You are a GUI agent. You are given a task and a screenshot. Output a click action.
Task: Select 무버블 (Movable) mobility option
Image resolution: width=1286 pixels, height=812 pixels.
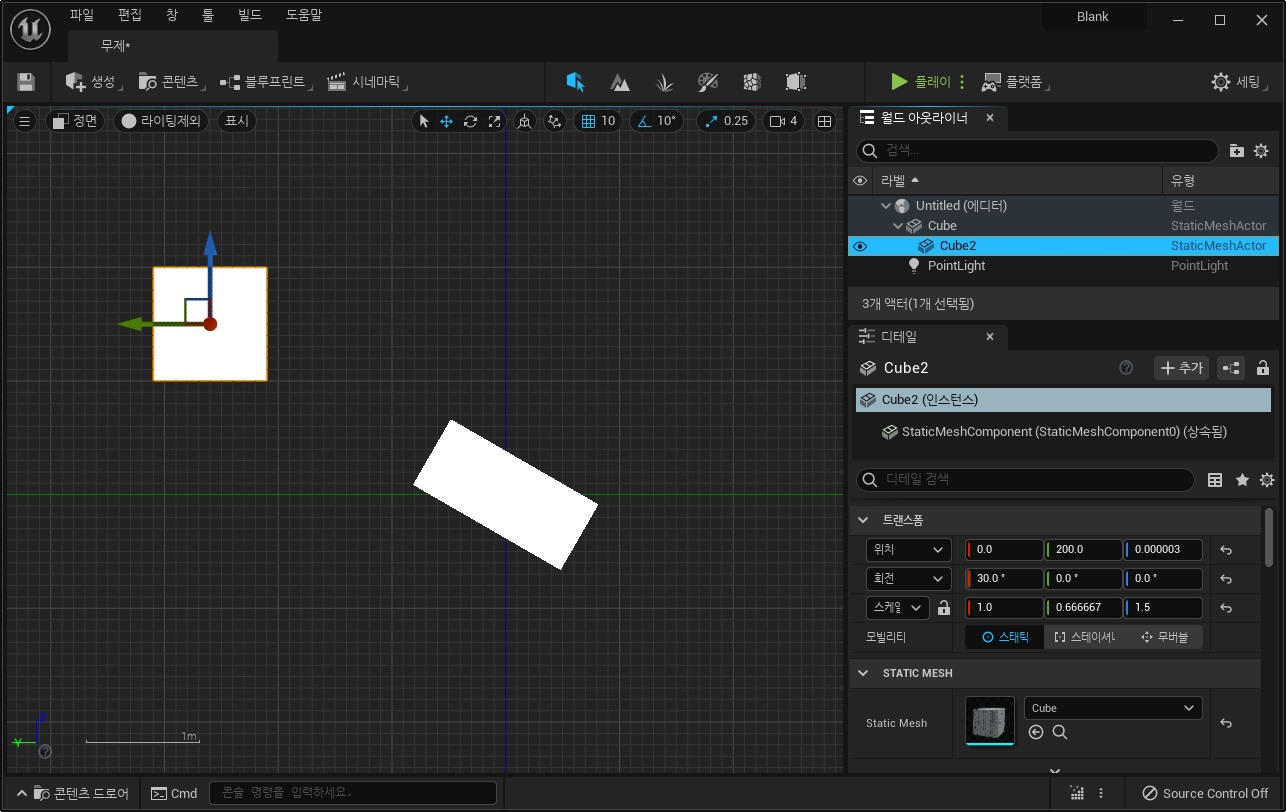click(1163, 637)
